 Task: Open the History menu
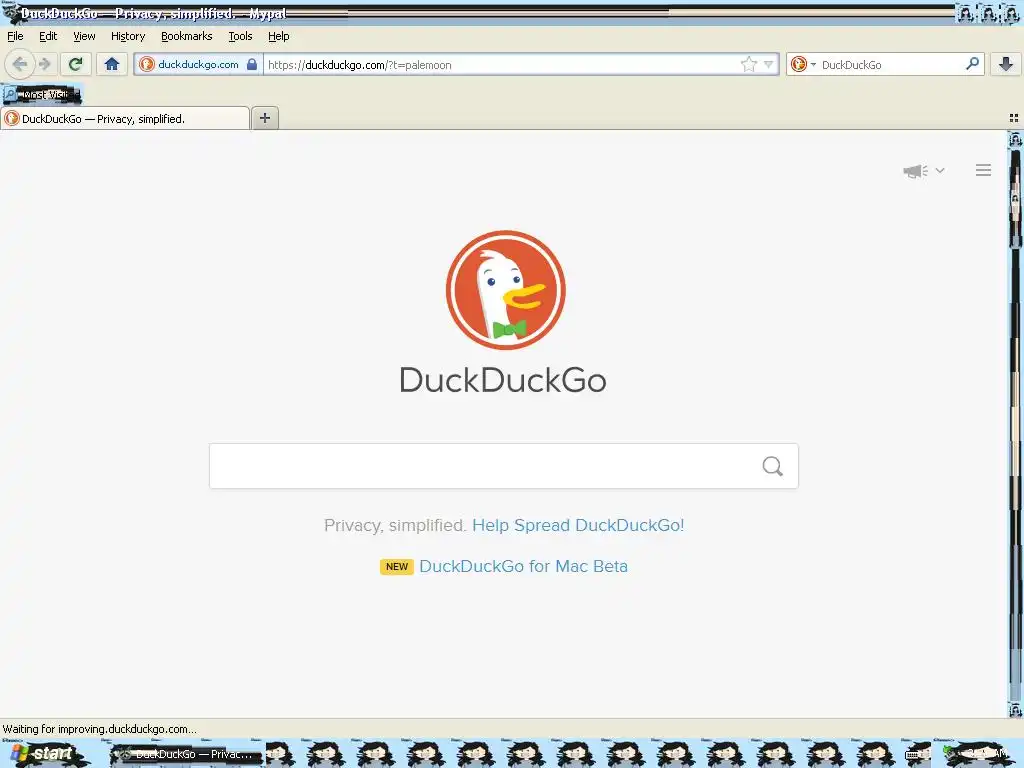[127, 36]
